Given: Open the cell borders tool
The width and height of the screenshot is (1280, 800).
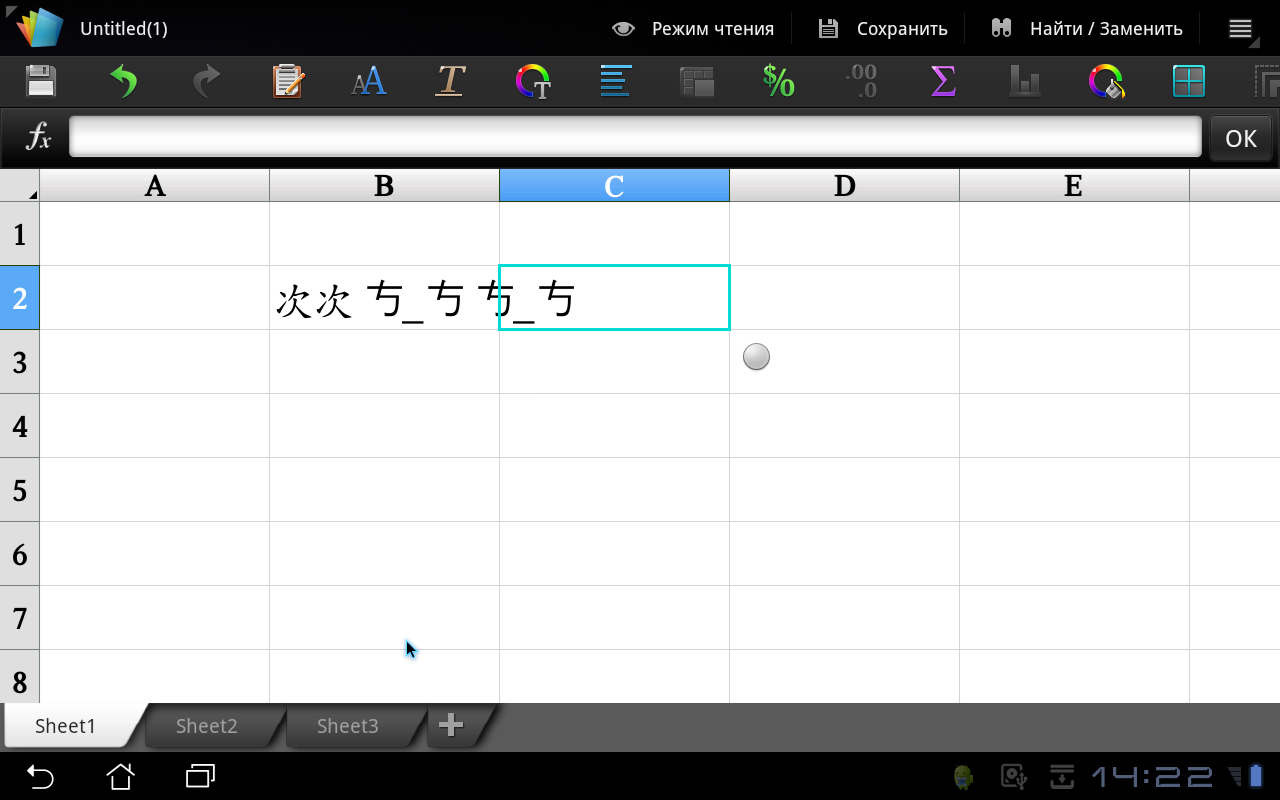Looking at the screenshot, I should point(1188,81).
